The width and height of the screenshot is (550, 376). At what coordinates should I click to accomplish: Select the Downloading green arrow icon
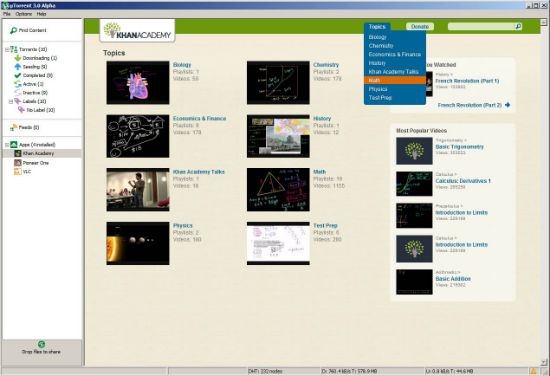pyautogui.click(x=18, y=58)
